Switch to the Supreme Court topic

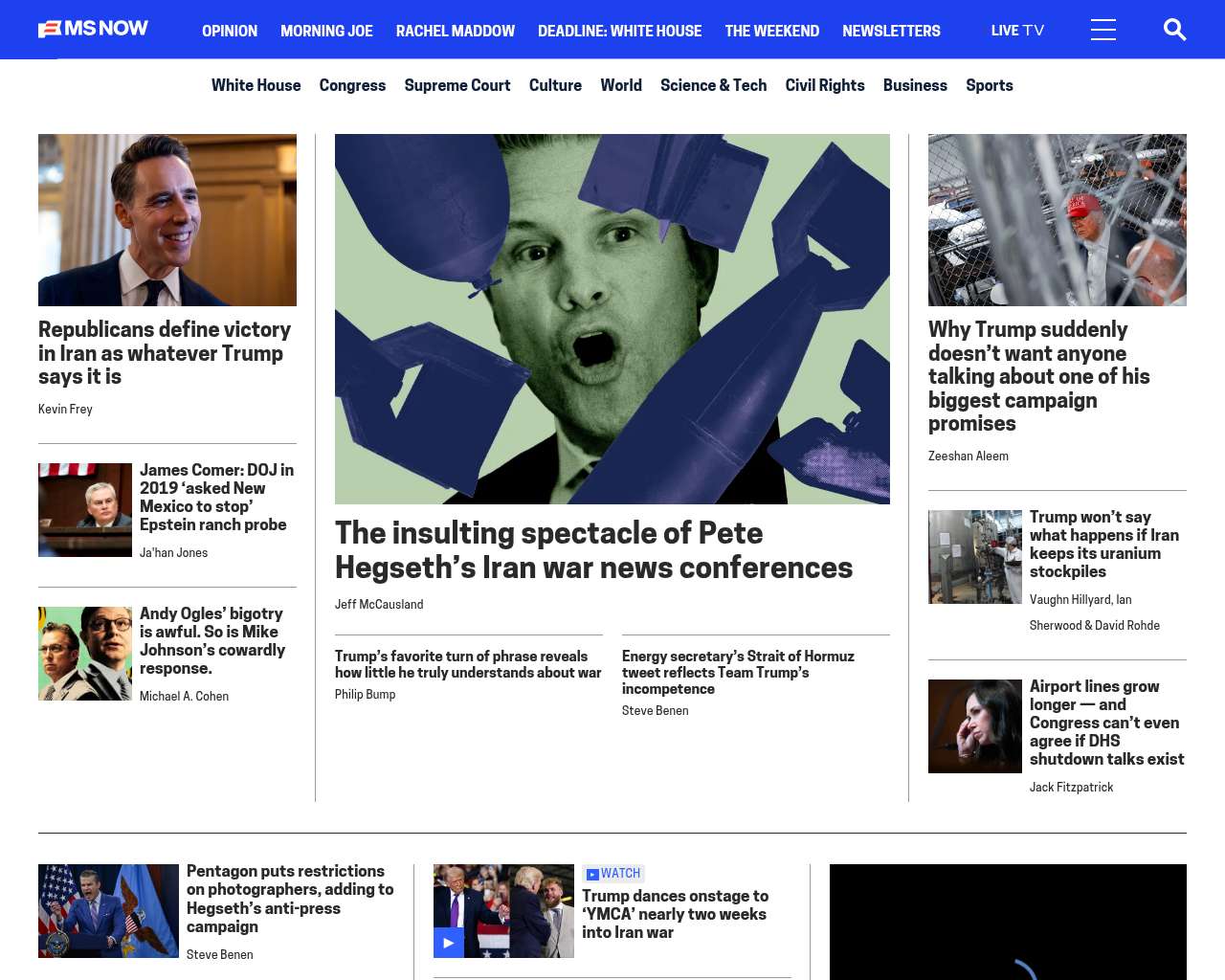click(457, 85)
